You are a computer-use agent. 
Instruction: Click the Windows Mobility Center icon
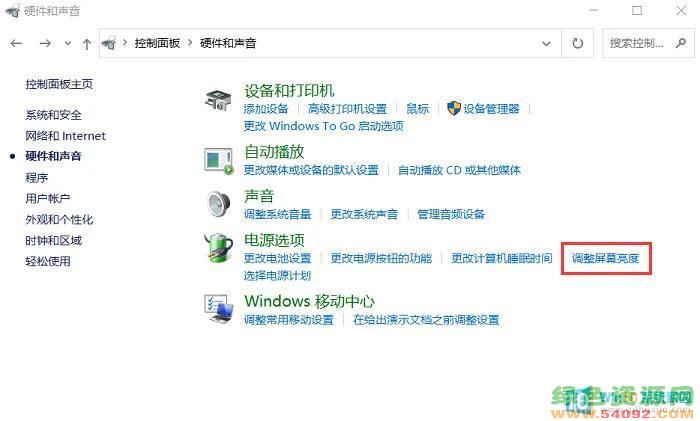pos(219,309)
